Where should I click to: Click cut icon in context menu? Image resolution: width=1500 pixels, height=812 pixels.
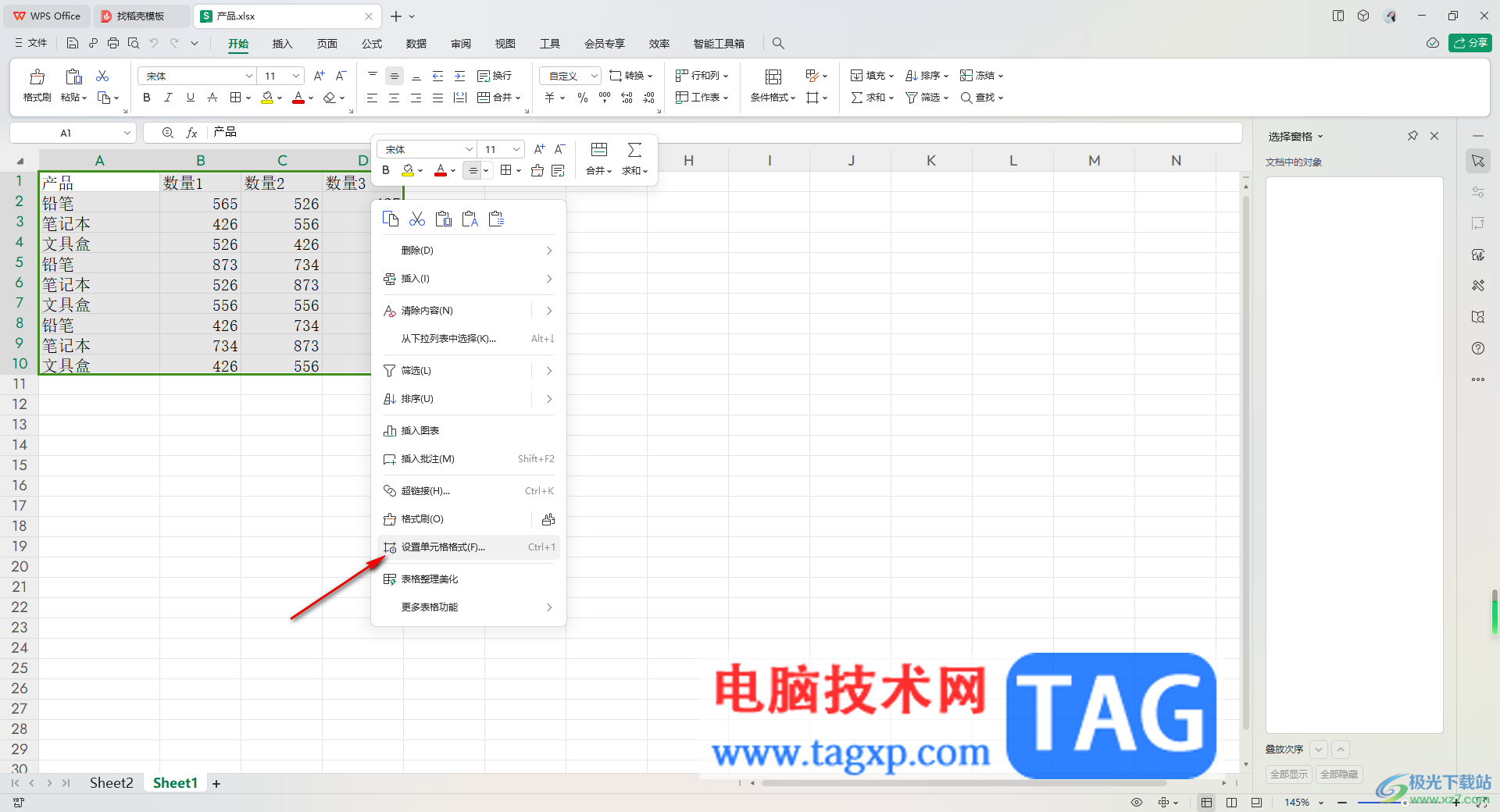[x=417, y=219]
